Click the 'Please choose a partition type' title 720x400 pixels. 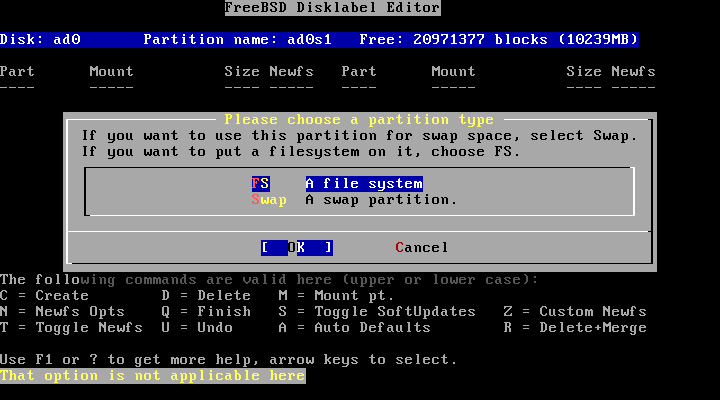(359, 120)
